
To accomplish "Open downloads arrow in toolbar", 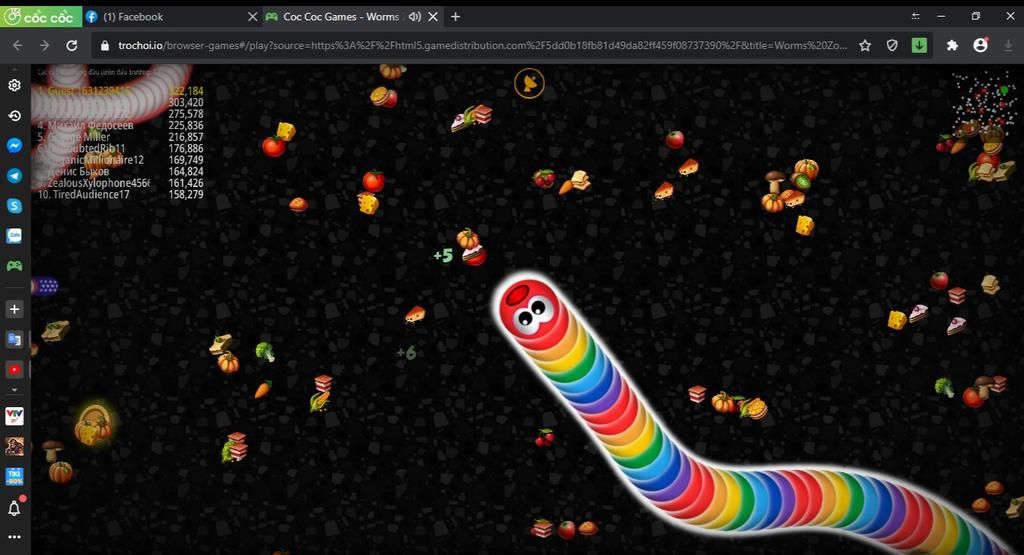I will pyautogui.click(x=1008, y=45).
